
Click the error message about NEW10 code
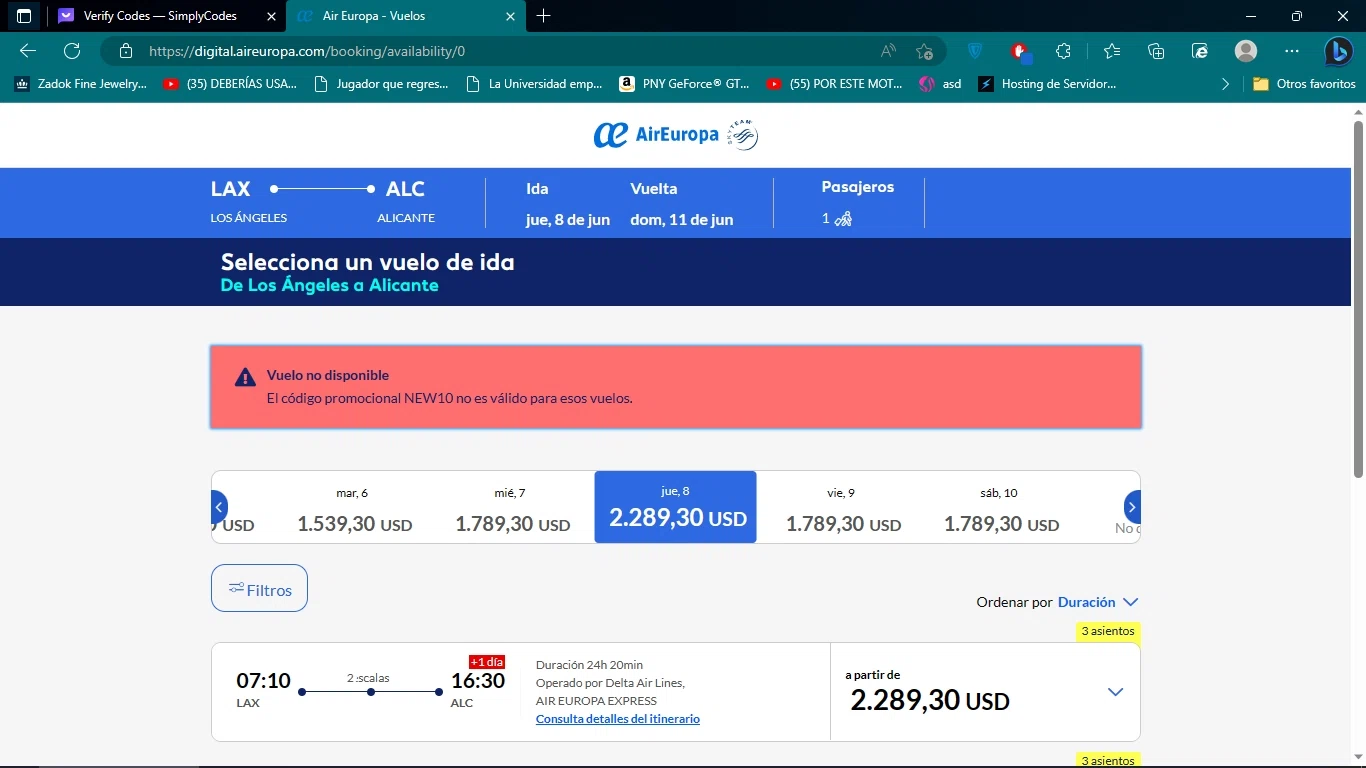pos(450,398)
